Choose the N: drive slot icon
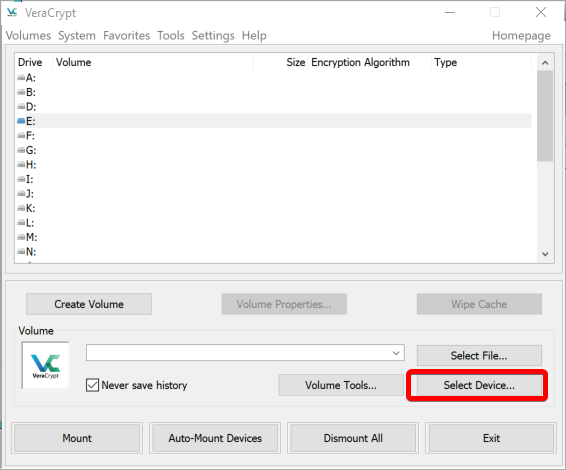 21,252
